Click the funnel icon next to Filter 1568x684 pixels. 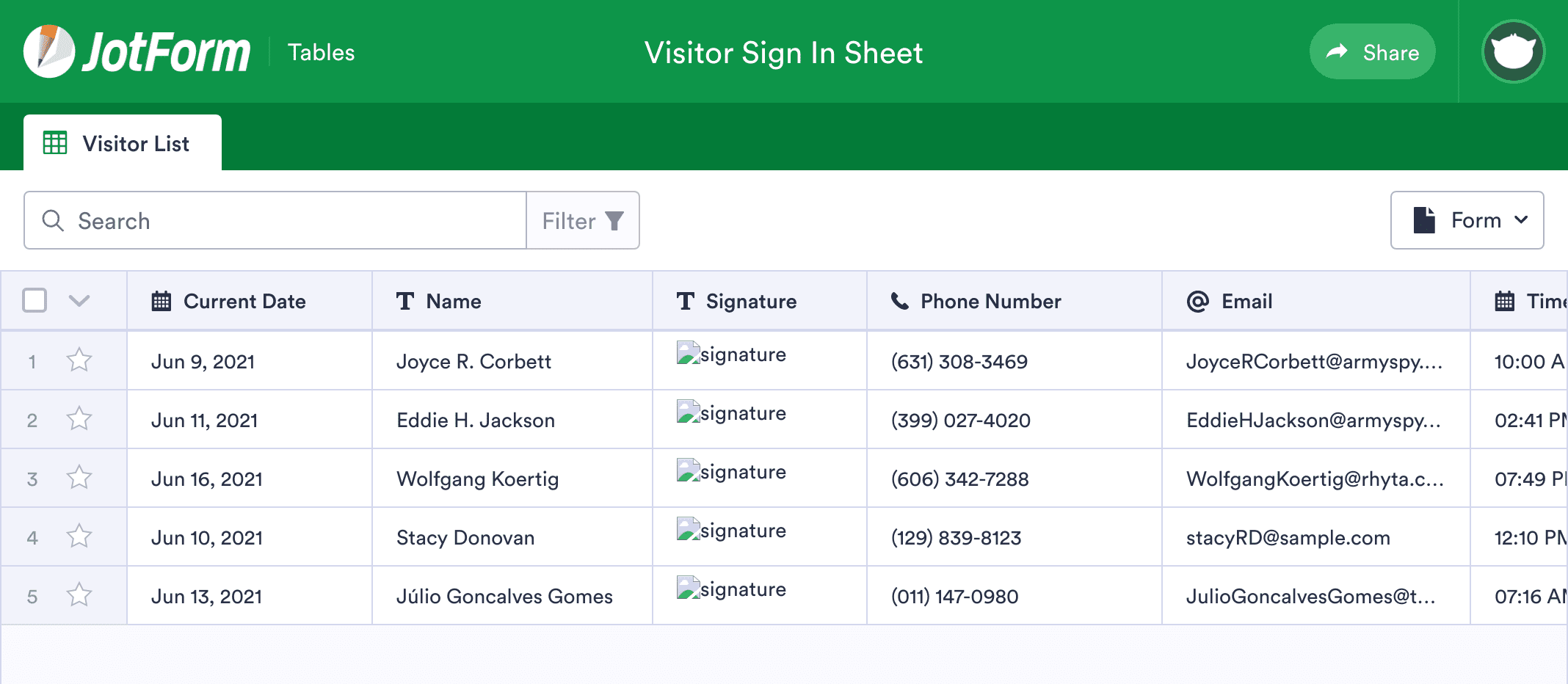614,220
